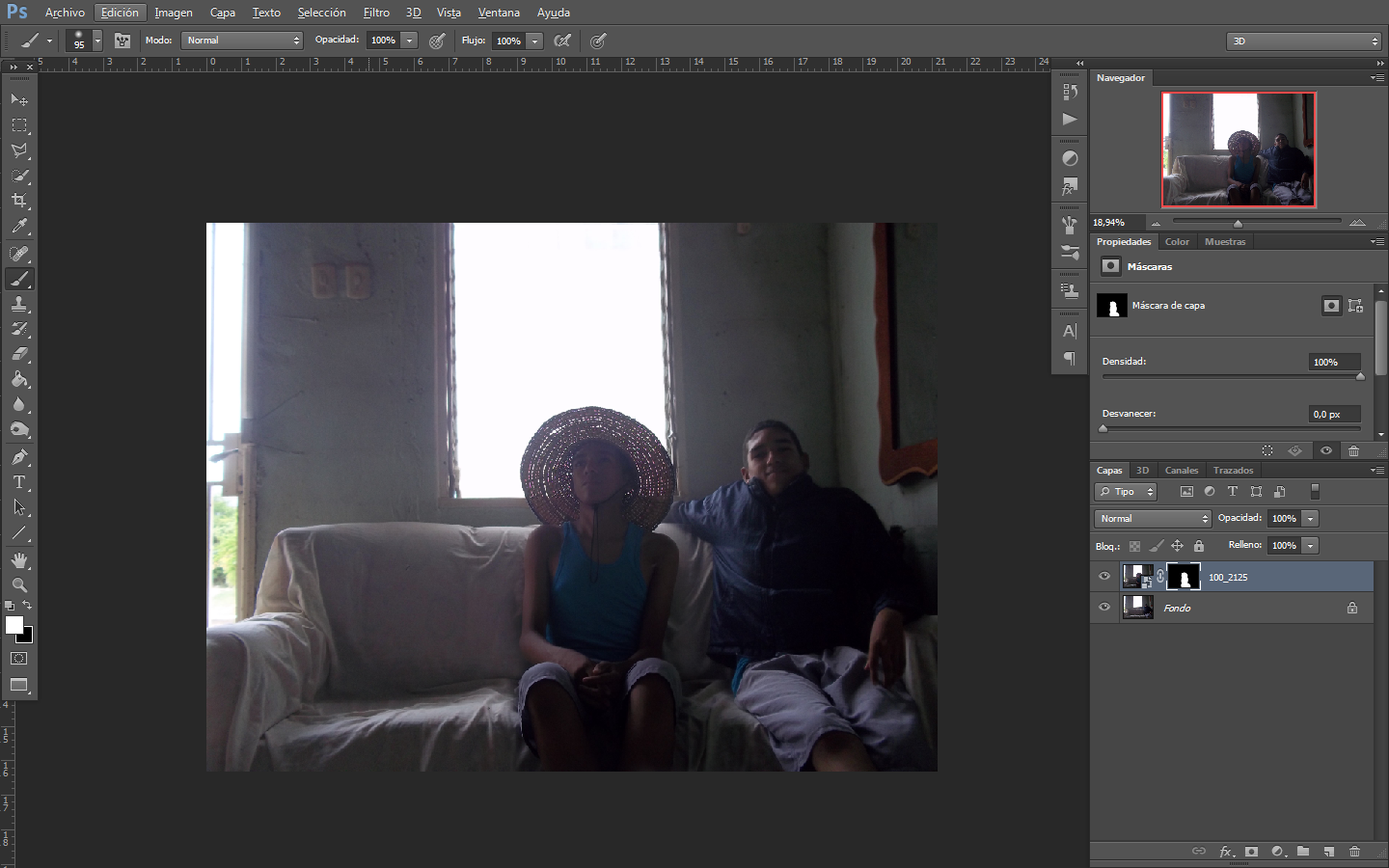Open the 3D workspace dropdown
The width and height of the screenshot is (1389, 868).
[1304, 41]
